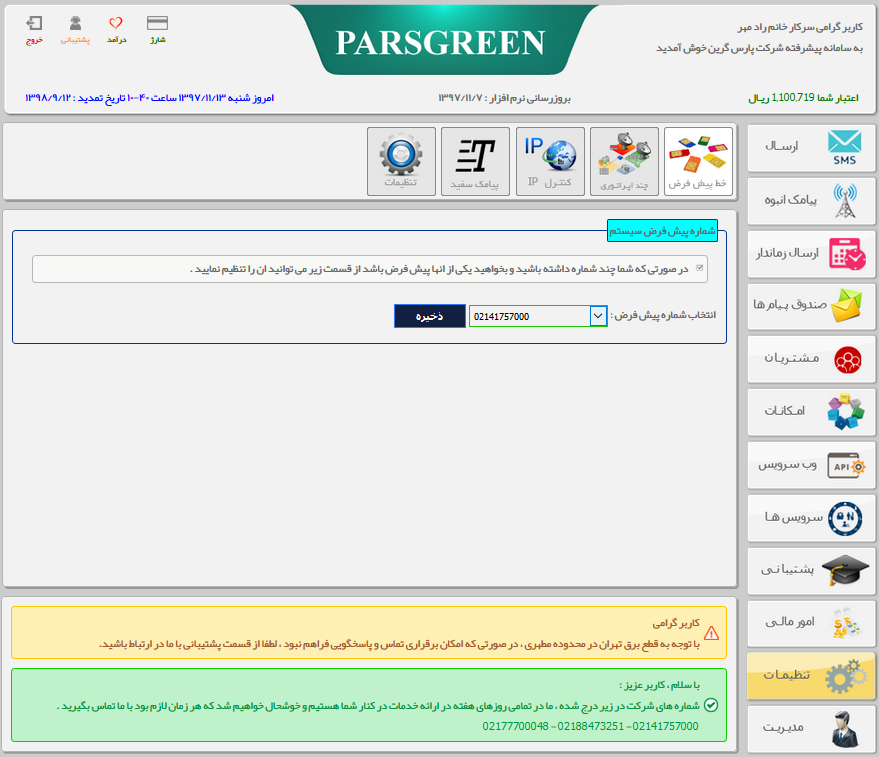
Task: Open the "تنظیمات" gear icon in the toolbar
Action: tap(401, 161)
